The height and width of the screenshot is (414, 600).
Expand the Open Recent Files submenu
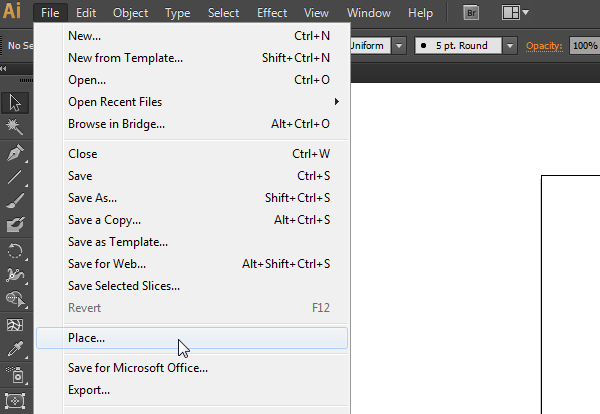pos(200,102)
